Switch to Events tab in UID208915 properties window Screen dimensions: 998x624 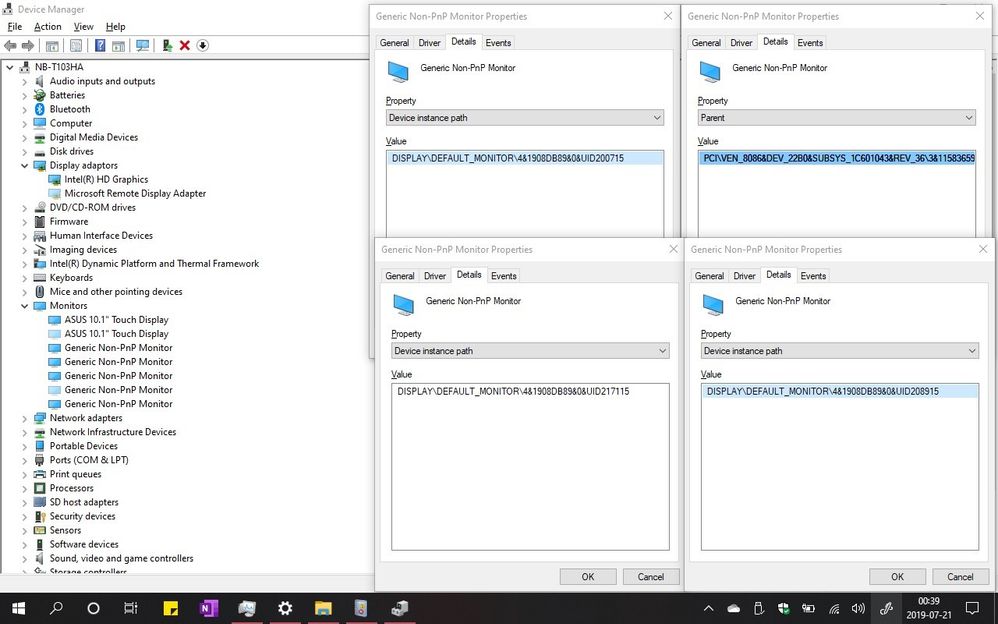coord(813,276)
